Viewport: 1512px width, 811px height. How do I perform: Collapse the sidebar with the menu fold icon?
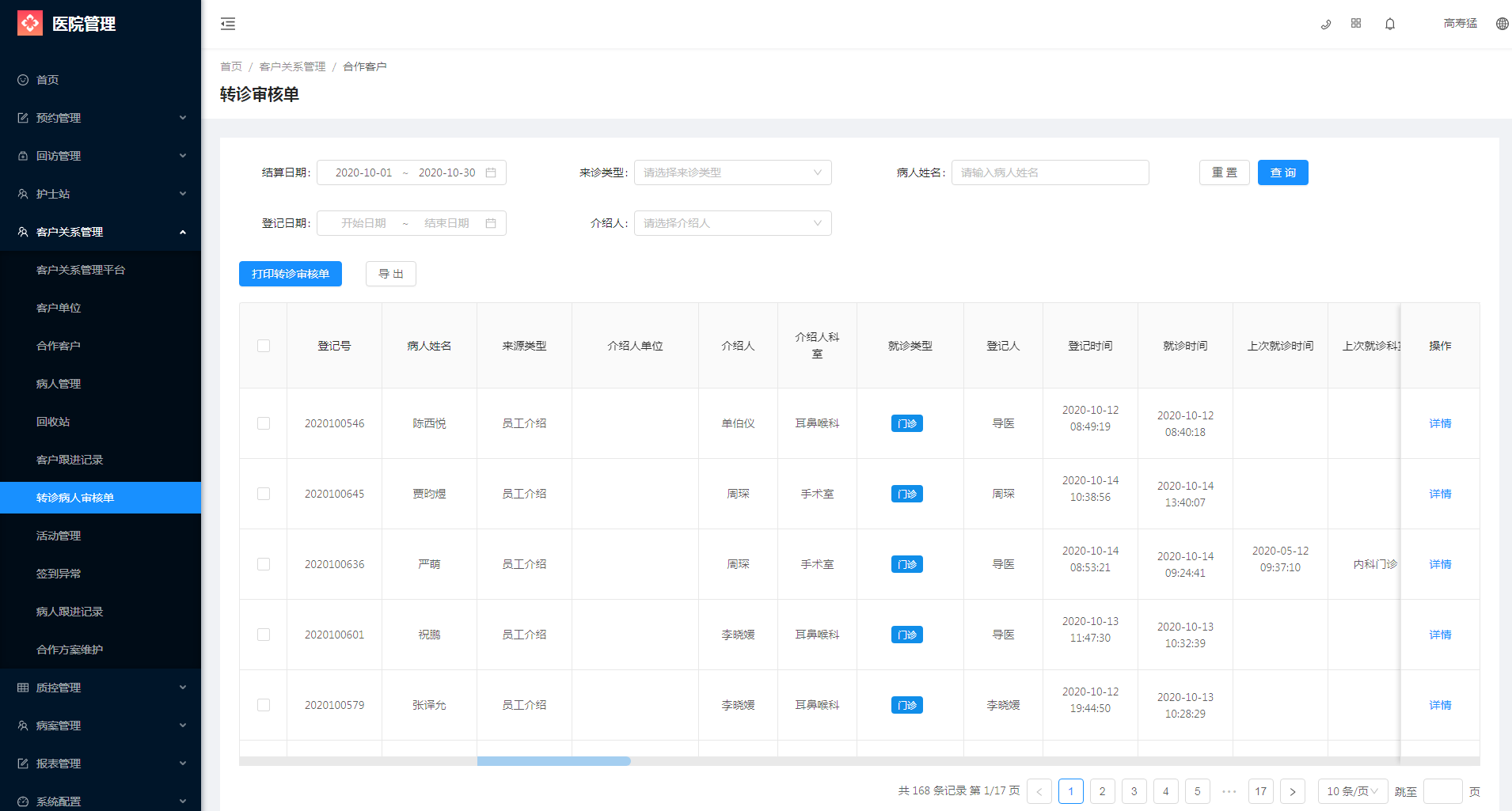click(228, 24)
